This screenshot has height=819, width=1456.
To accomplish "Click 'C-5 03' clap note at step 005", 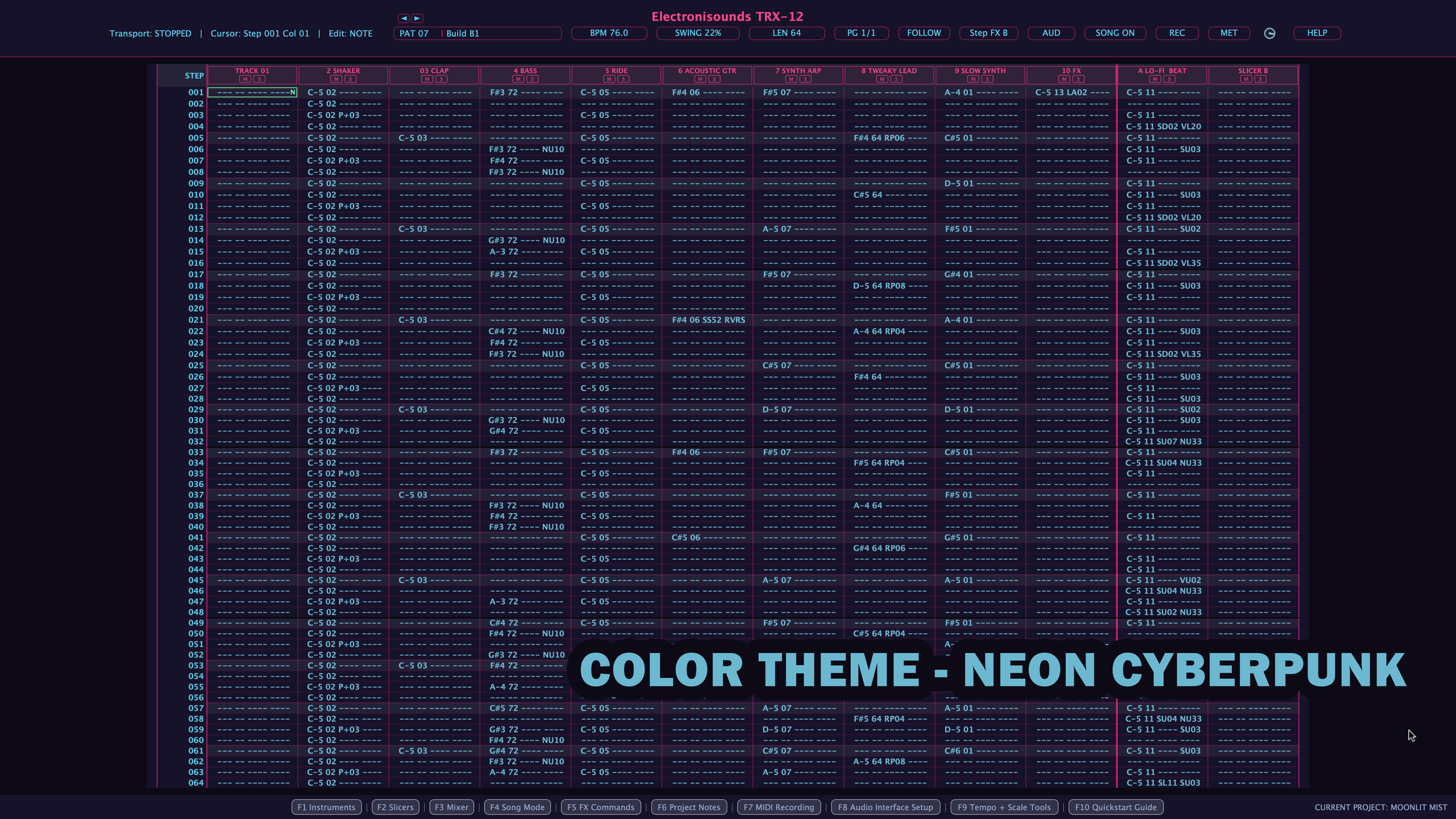I will coord(413,138).
